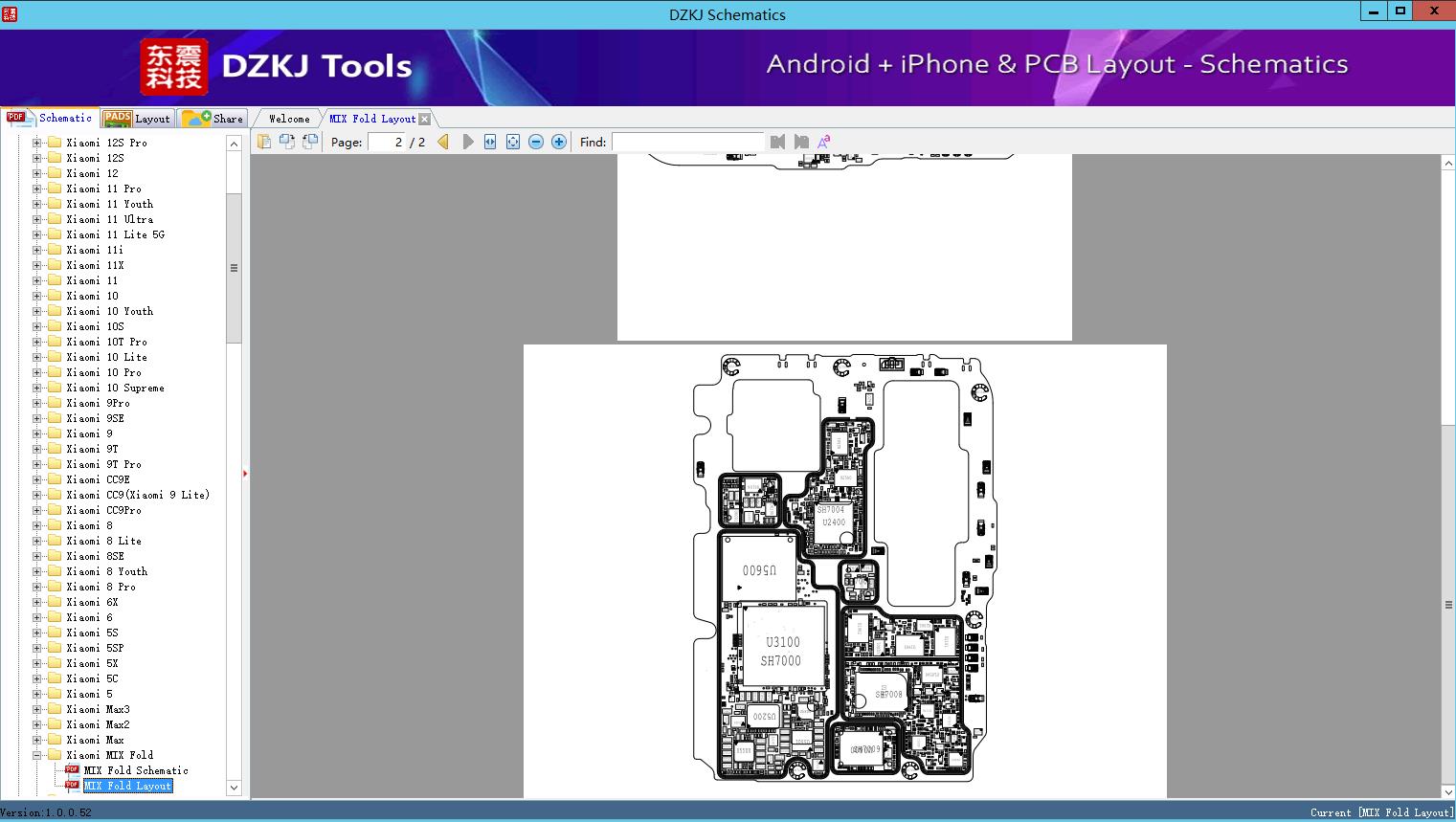Expand the Xiaomi CC9Pro folder
This screenshot has height=822, width=1456.
tap(37, 510)
